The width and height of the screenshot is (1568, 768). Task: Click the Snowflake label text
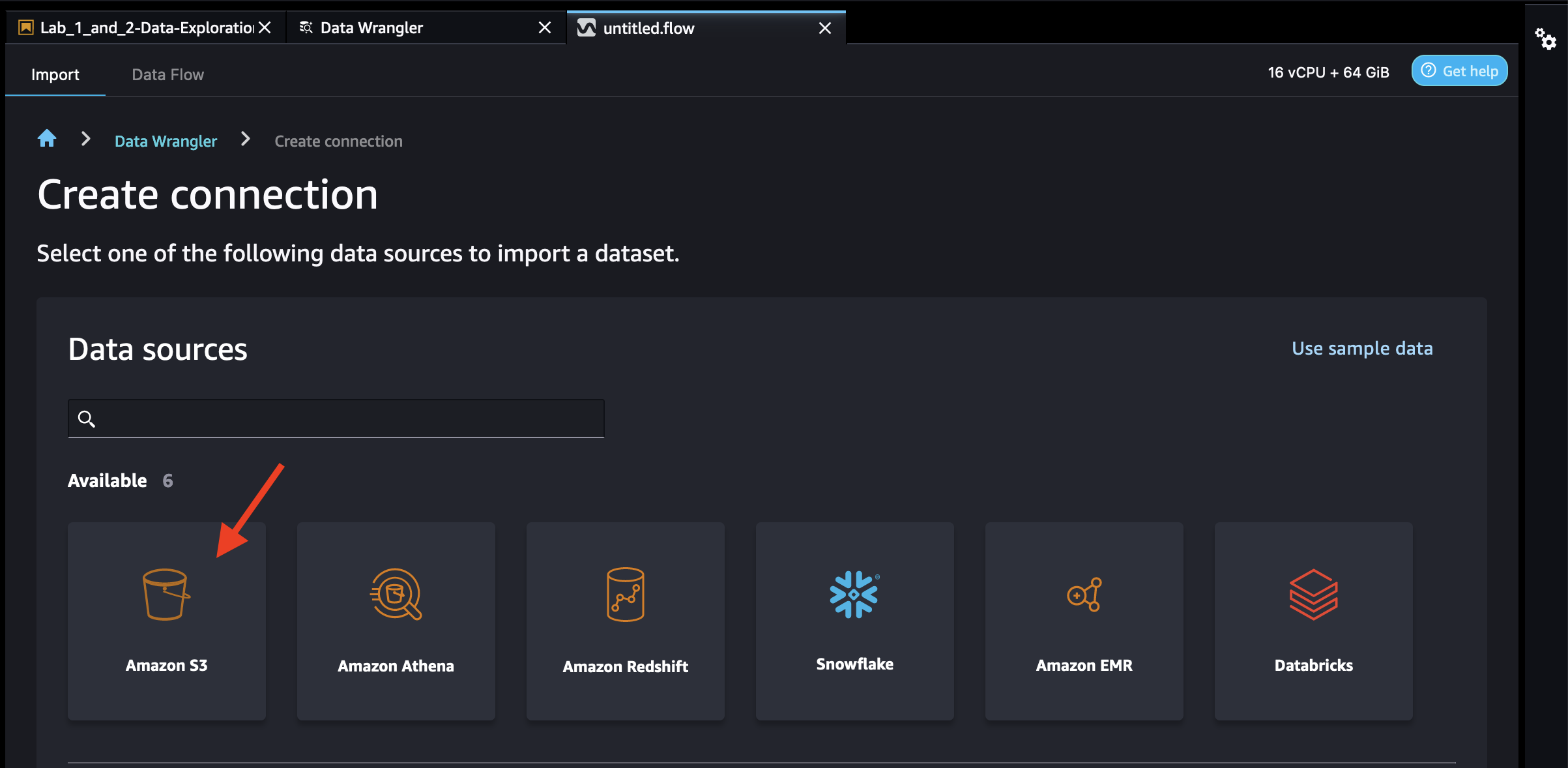pos(855,664)
